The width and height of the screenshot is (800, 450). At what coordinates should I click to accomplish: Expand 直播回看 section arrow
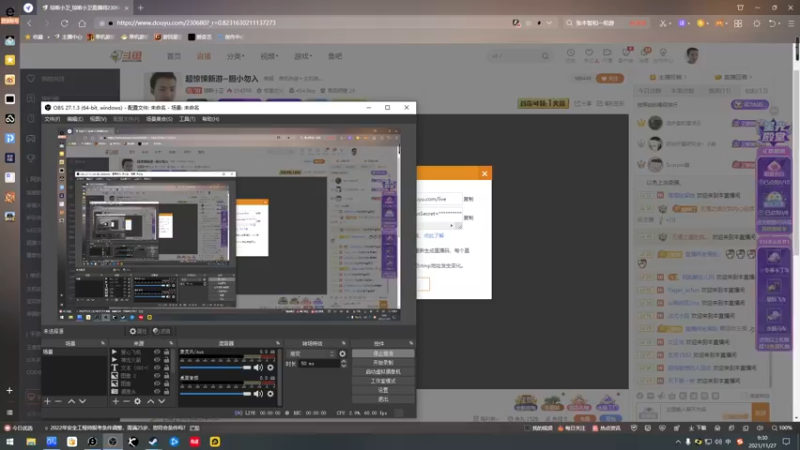pos(751,77)
